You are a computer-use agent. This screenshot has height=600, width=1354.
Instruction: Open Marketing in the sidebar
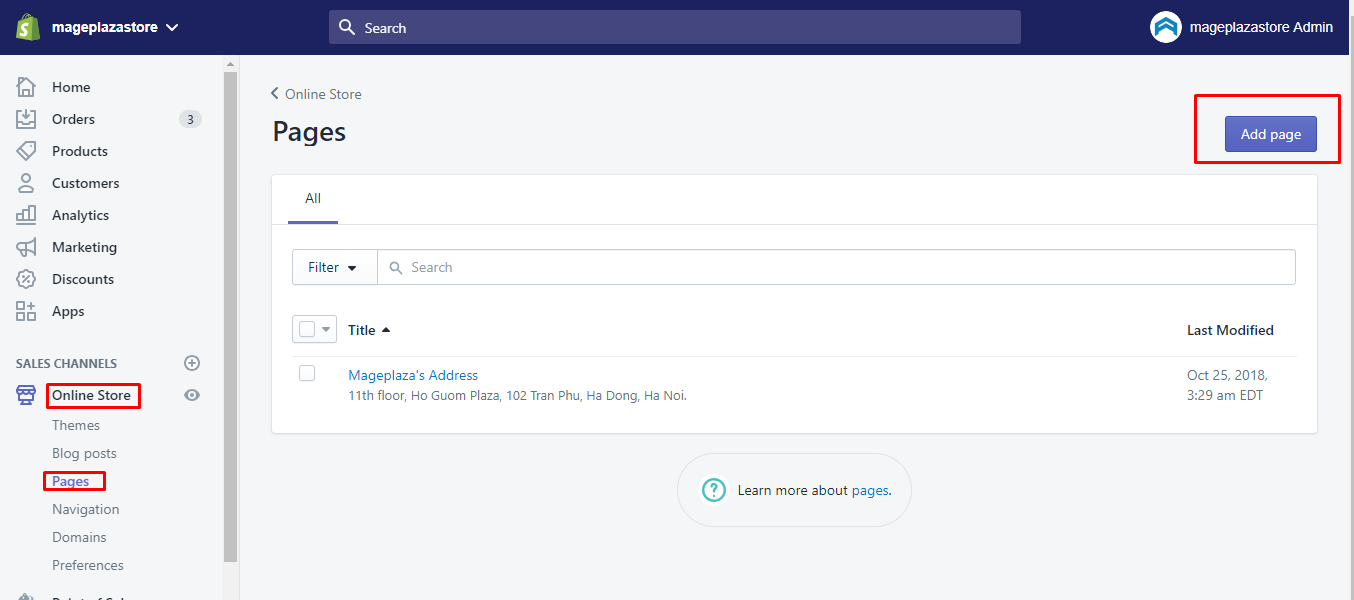click(84, 247)
